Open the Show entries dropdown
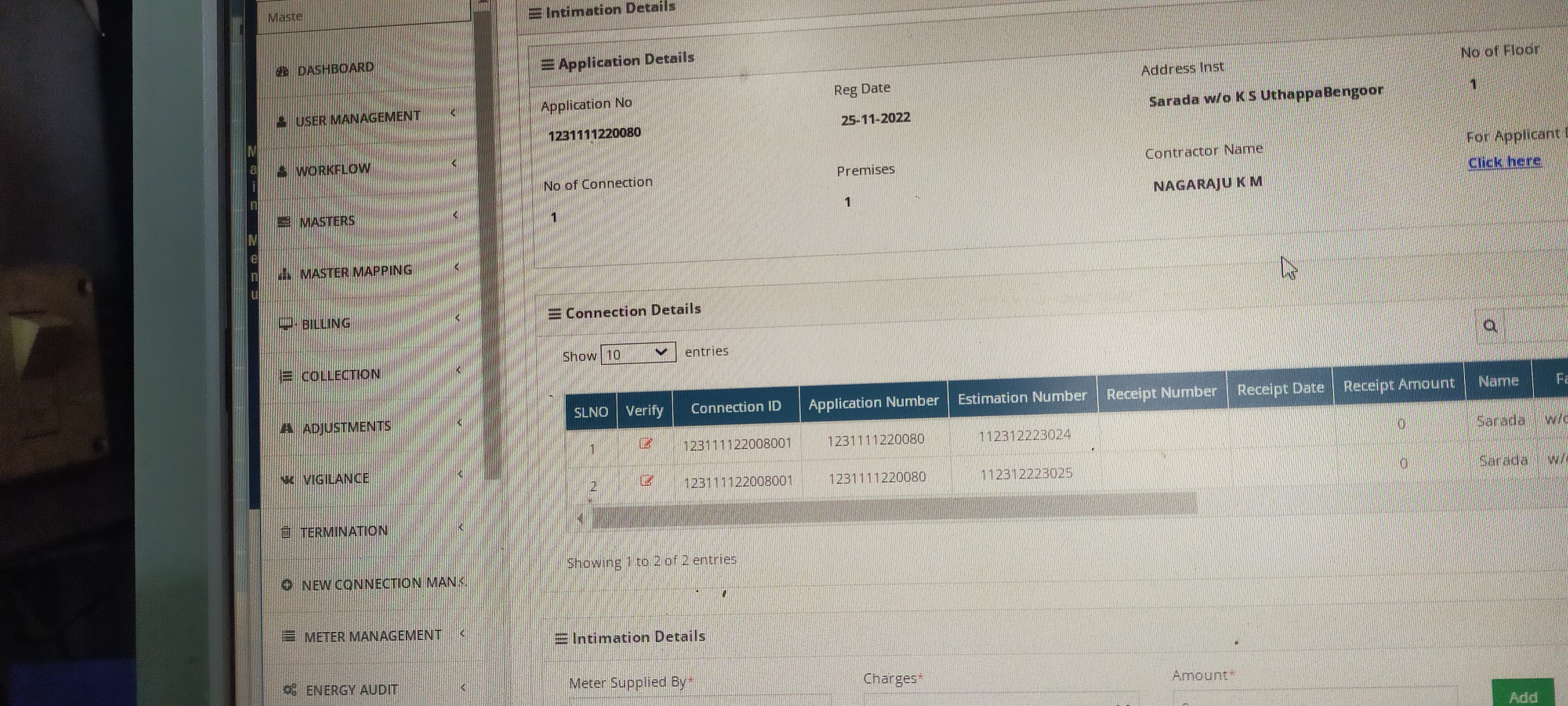This screenshot has width=1568, height=706. pyautogui.click(x=638, y=353)
